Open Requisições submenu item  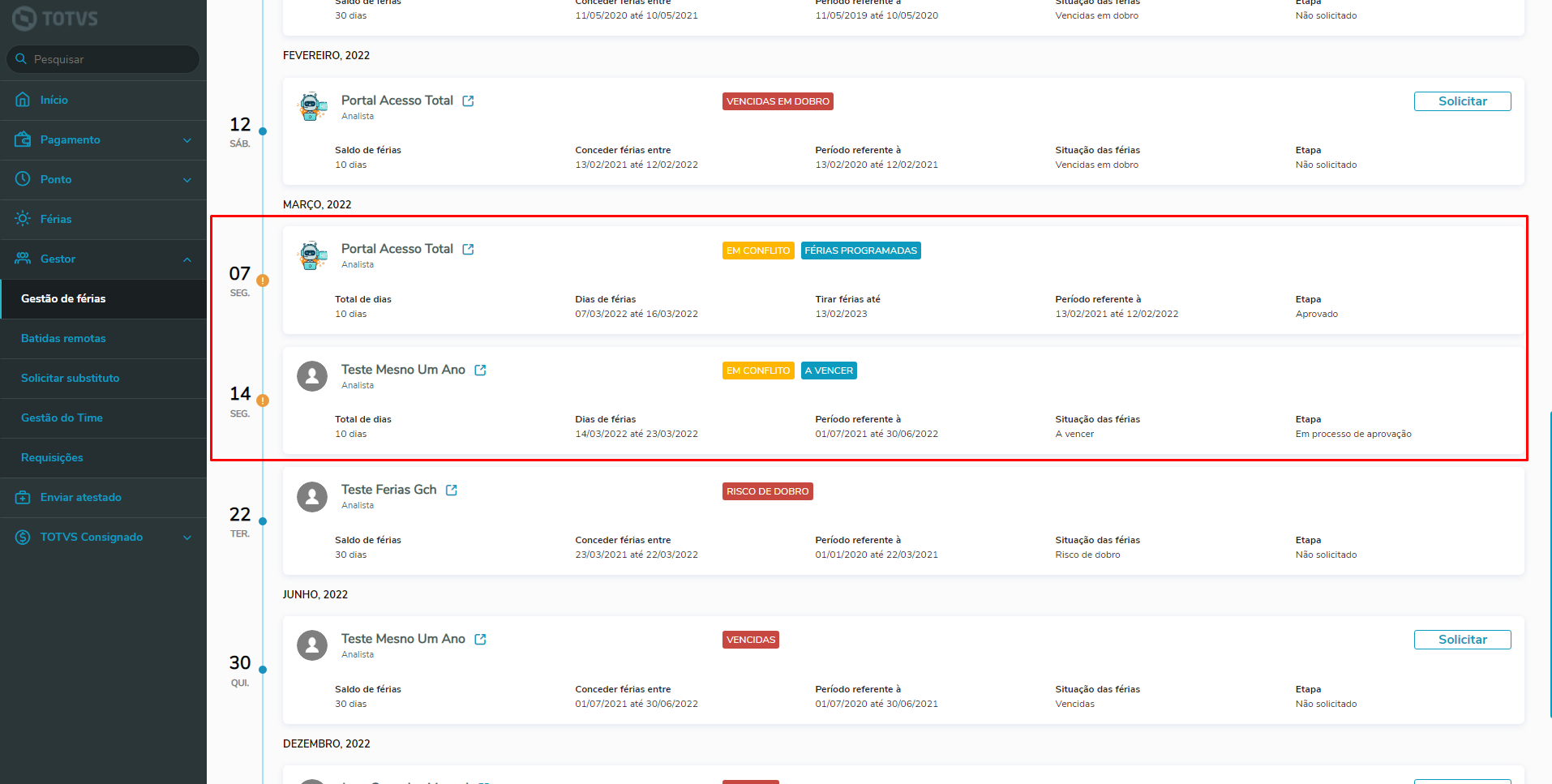click(103, 457)
